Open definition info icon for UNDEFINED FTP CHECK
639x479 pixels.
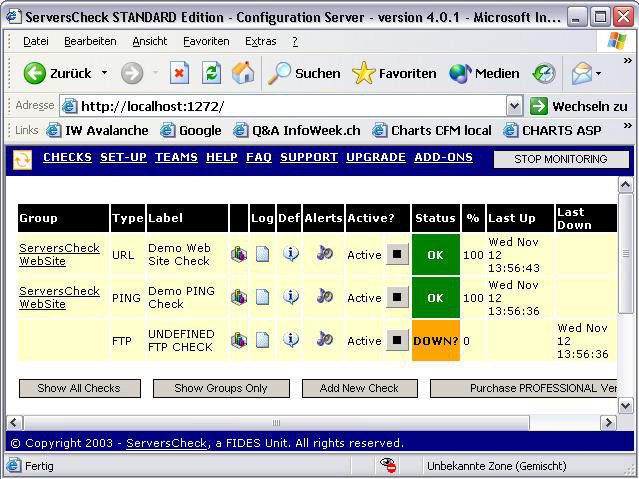click(291, 339)
